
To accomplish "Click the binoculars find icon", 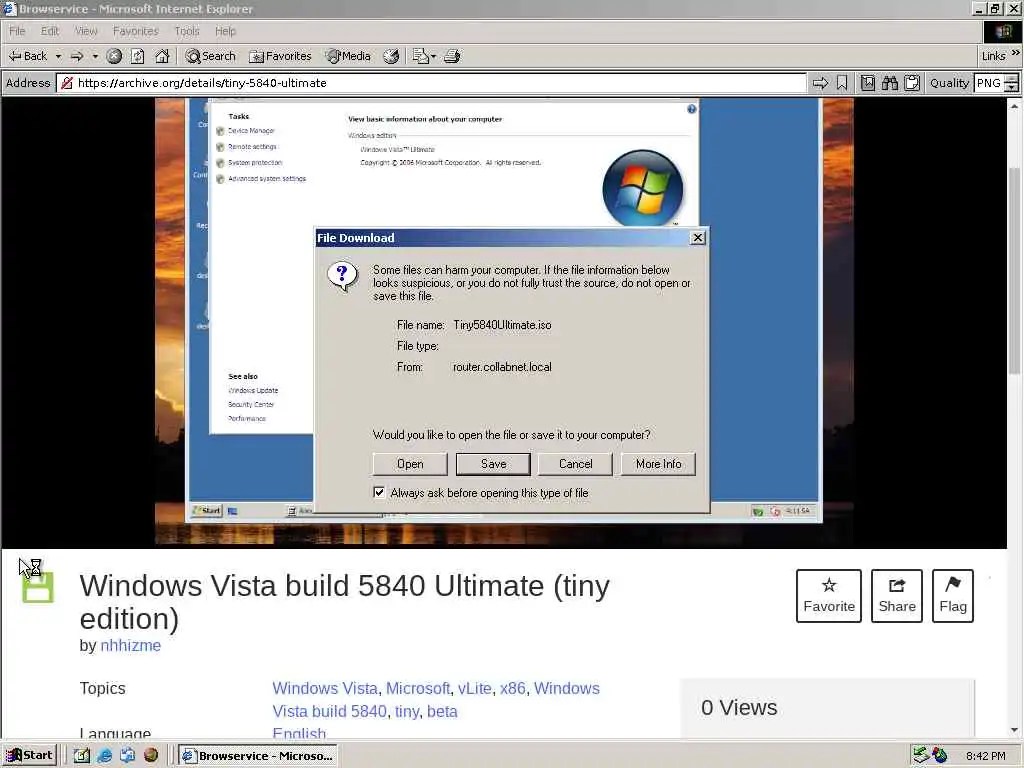I will click(889, 83).
